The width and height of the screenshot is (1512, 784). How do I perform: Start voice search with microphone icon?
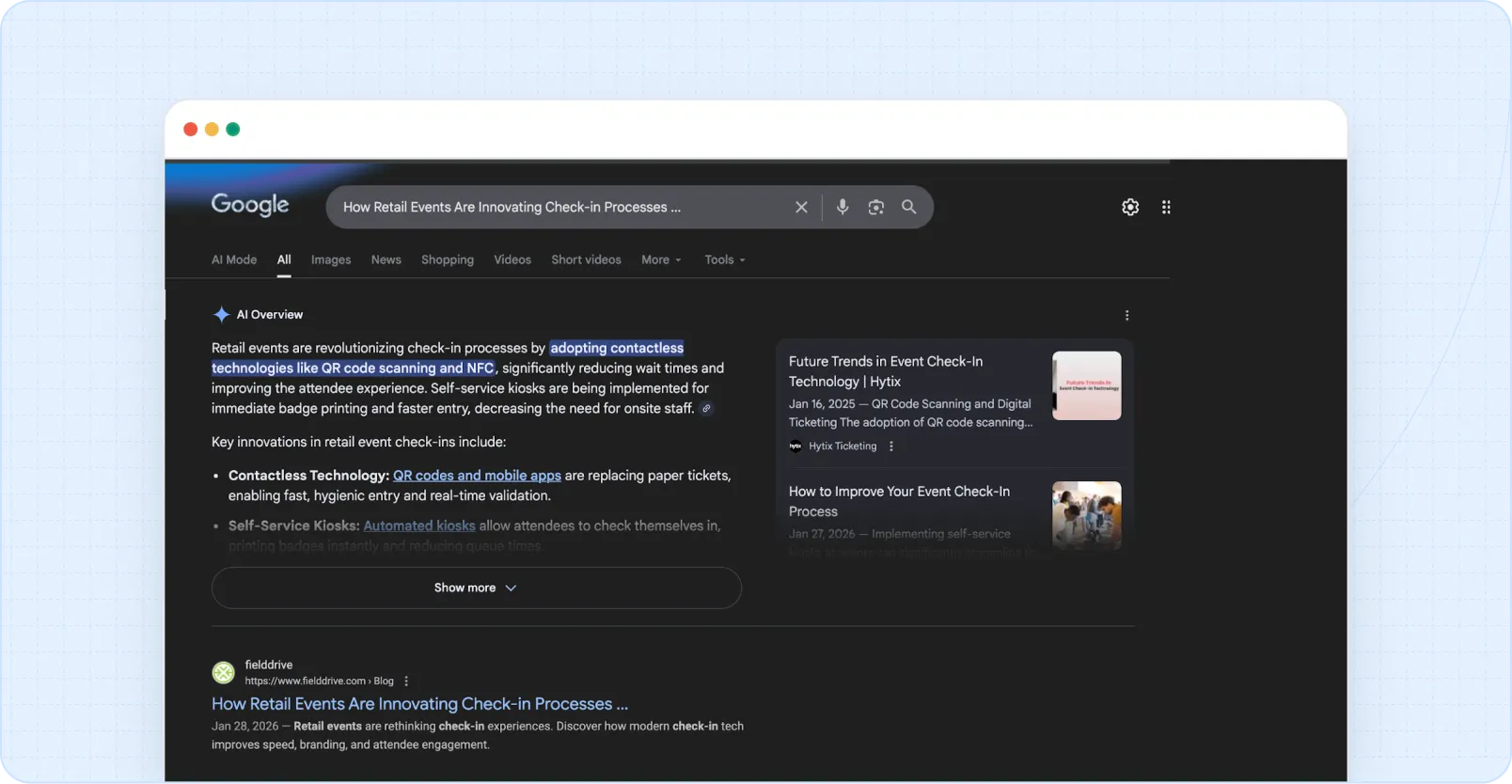coord(843,207)
